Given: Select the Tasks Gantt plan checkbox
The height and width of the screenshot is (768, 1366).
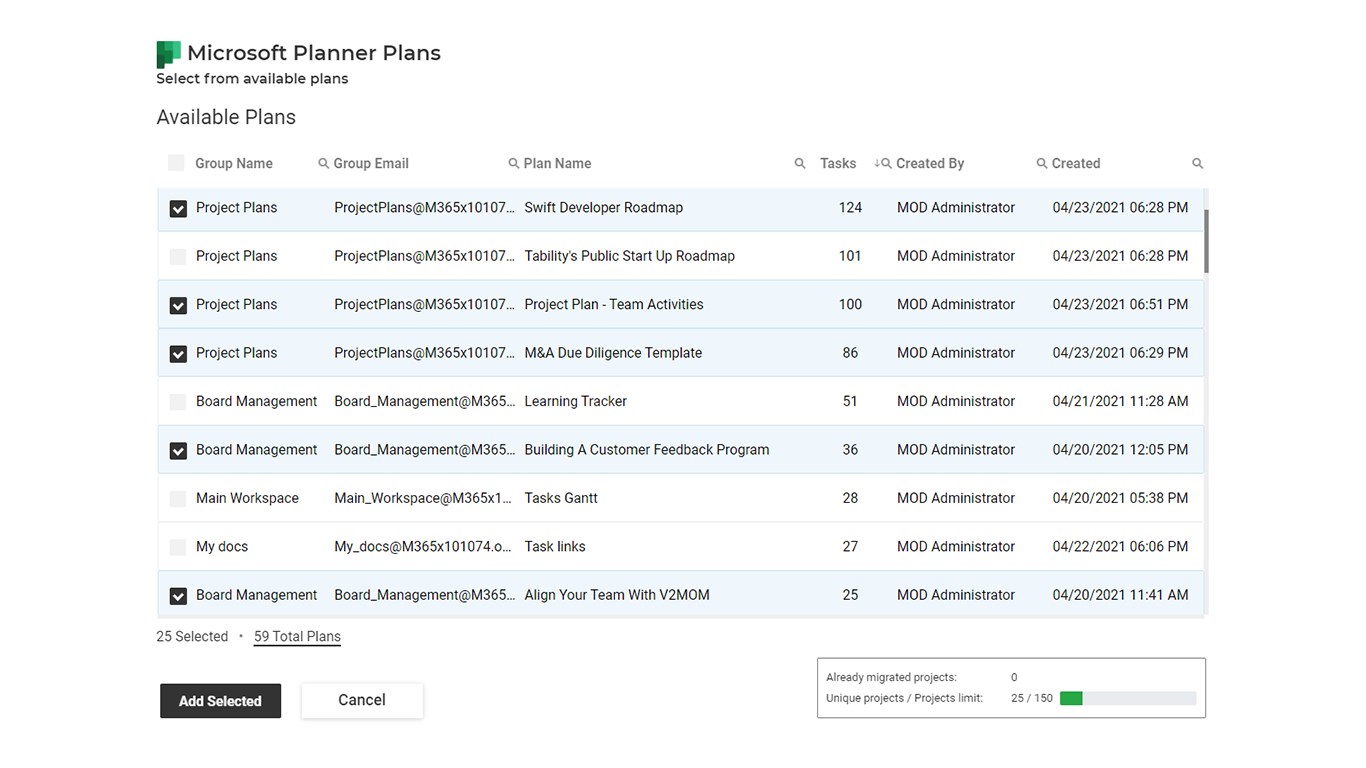Looking at the screenshot, I should tap(178, 499).
